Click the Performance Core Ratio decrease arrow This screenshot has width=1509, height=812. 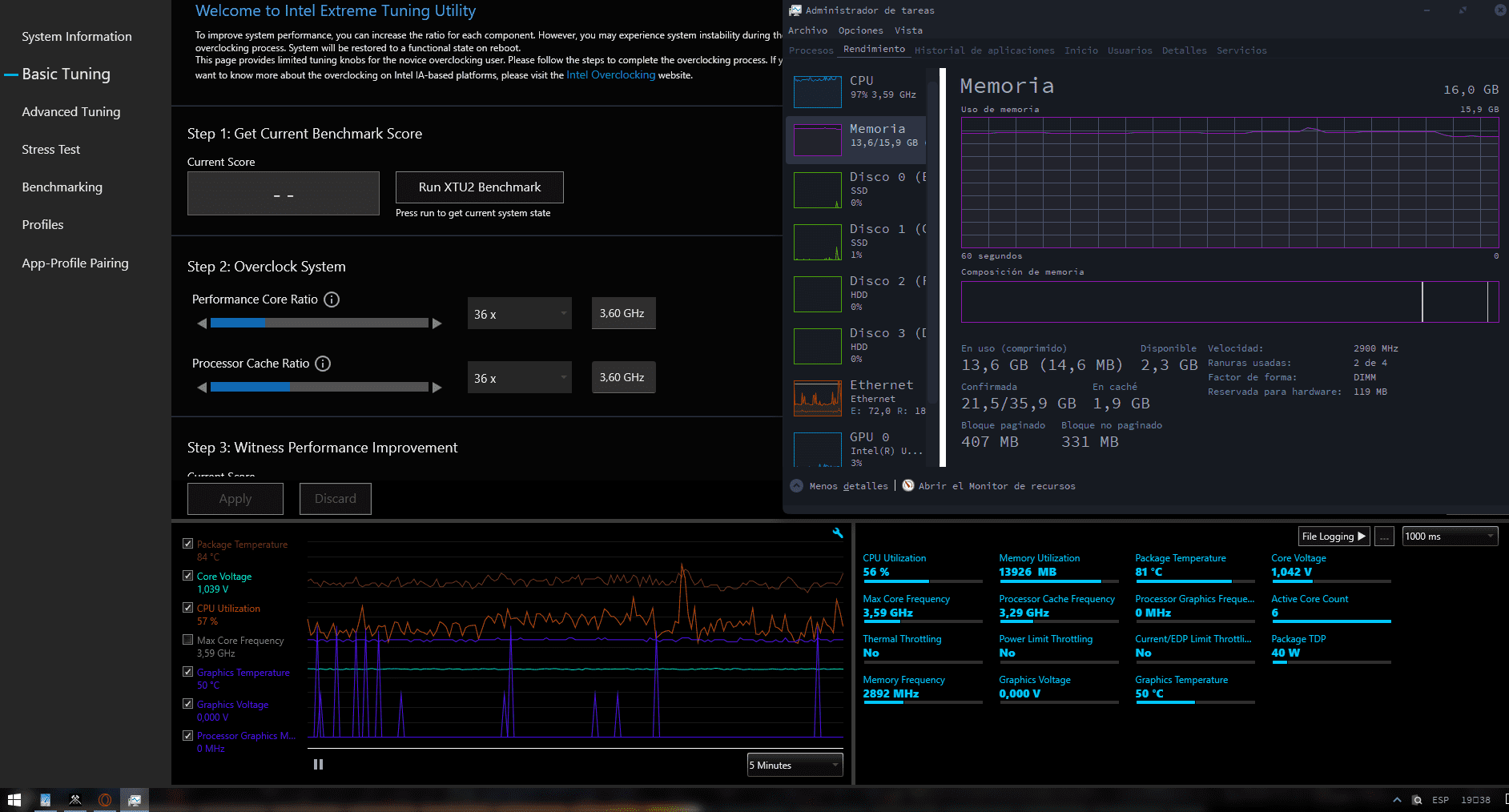pyautogui.click(x=202, y=324)
